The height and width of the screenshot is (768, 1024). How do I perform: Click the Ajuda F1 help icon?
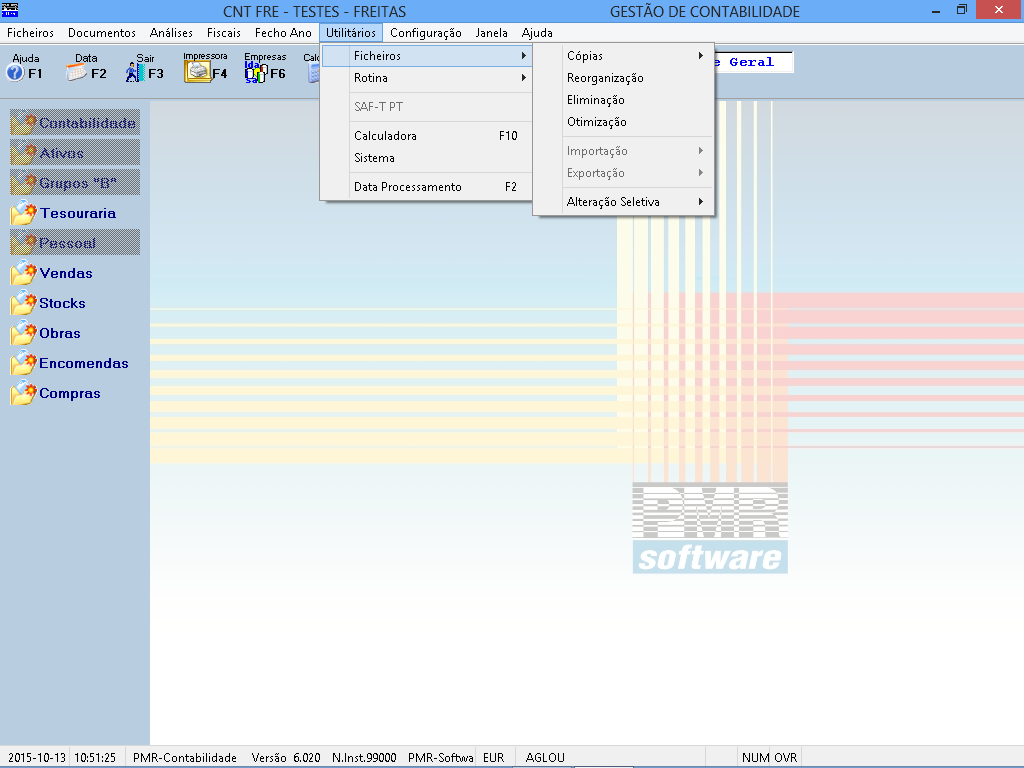point(15,72)
